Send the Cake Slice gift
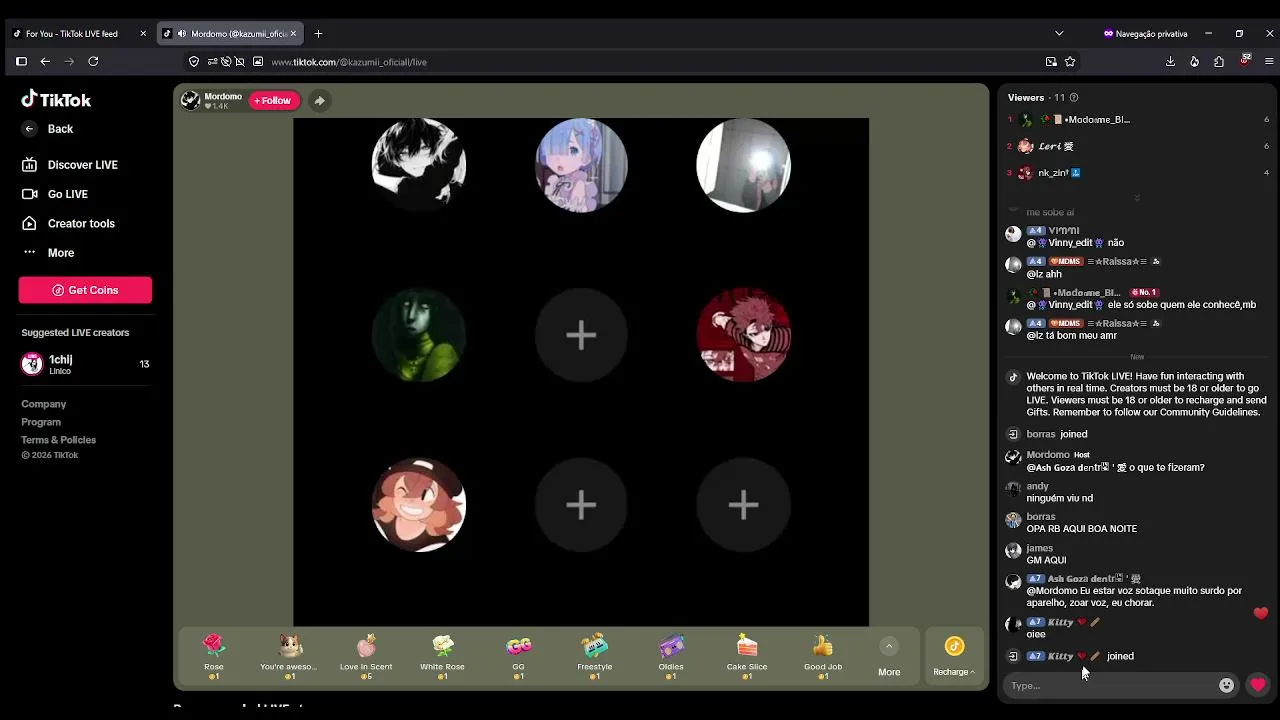 click(747, 656)
